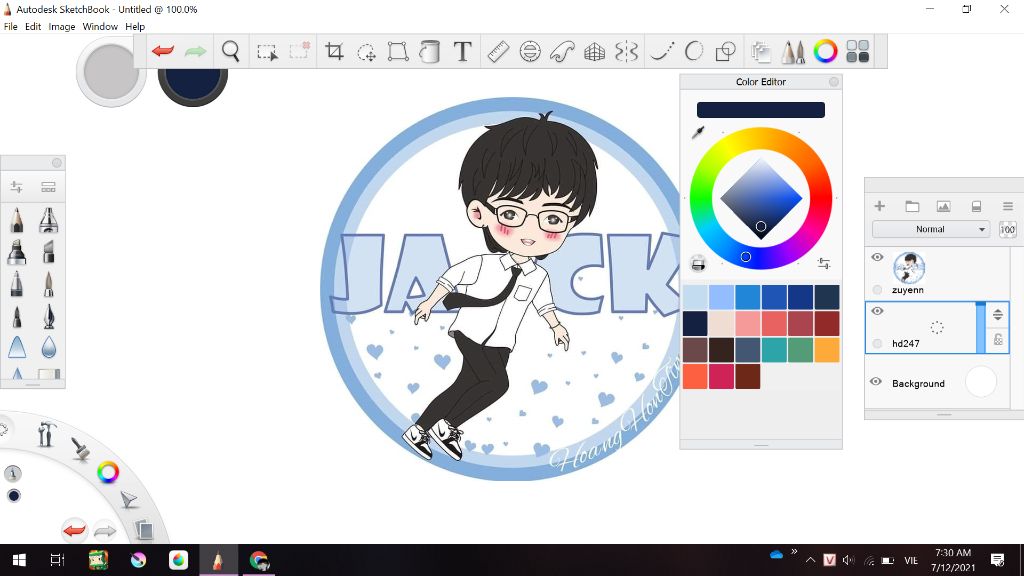This screenshot has width=1024, height=576.
Task: Show hidden system tray icons chevron
Action: [x=810, y=560]
